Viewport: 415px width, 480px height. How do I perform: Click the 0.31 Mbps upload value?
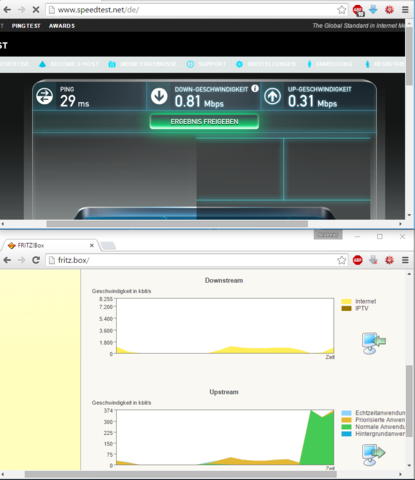click(x=312, y=101)
